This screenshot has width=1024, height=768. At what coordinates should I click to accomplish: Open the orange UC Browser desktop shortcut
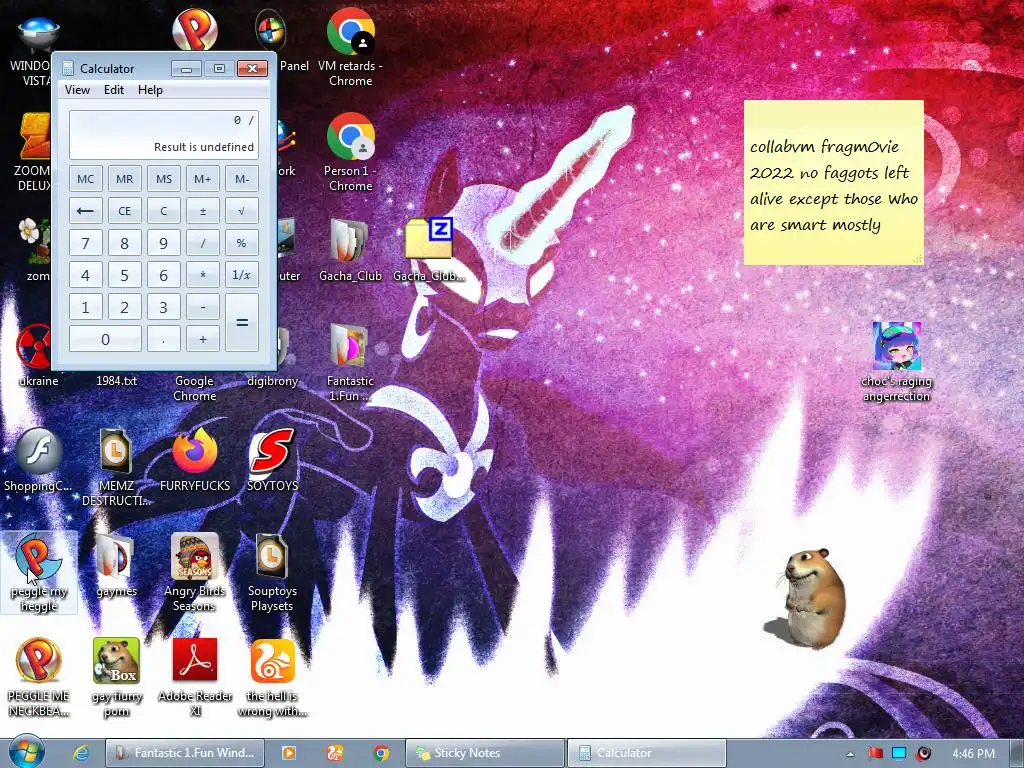[x=272, y=678]
